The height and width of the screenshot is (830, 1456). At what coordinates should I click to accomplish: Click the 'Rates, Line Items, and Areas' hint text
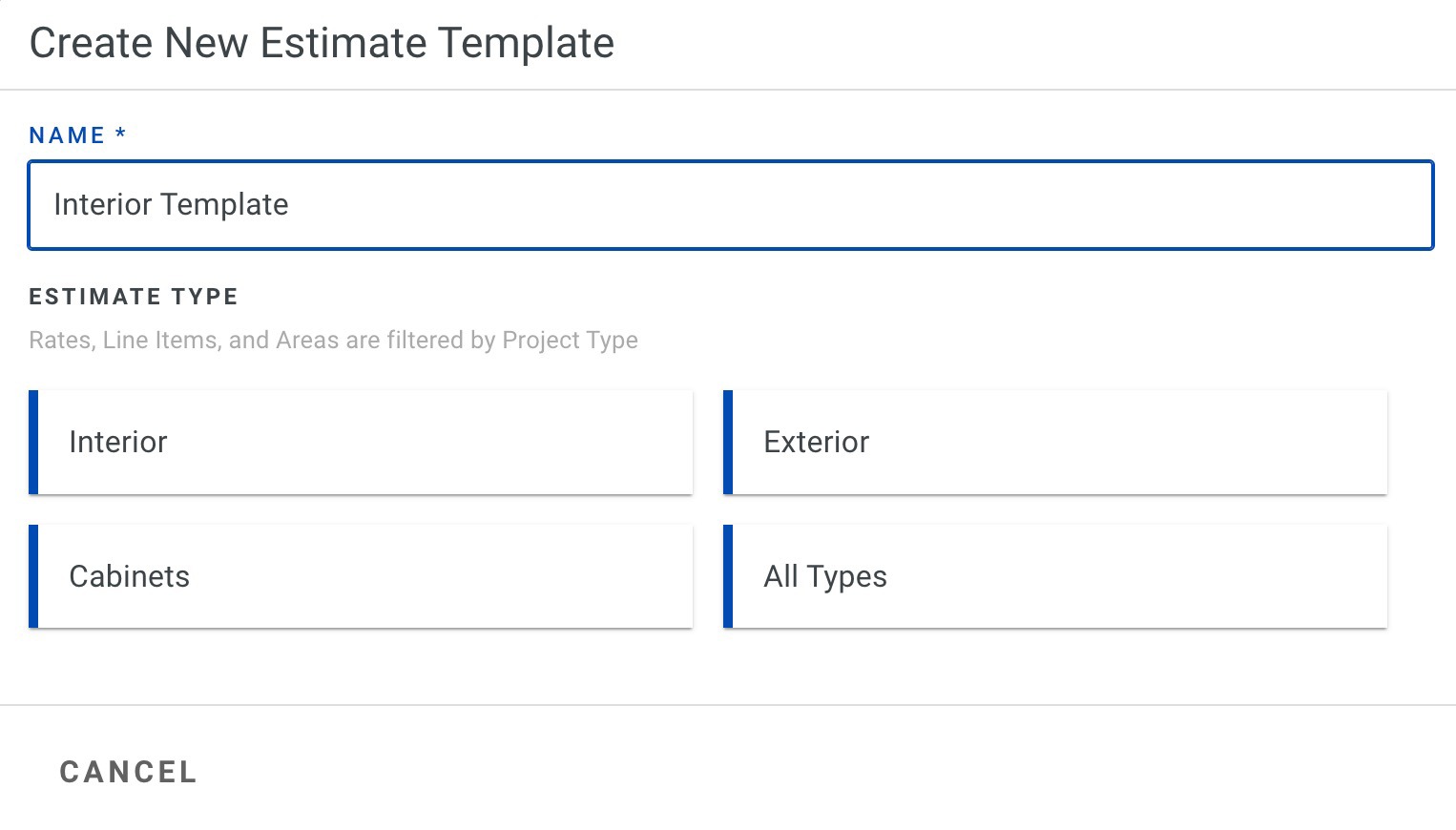click(333, 341)
